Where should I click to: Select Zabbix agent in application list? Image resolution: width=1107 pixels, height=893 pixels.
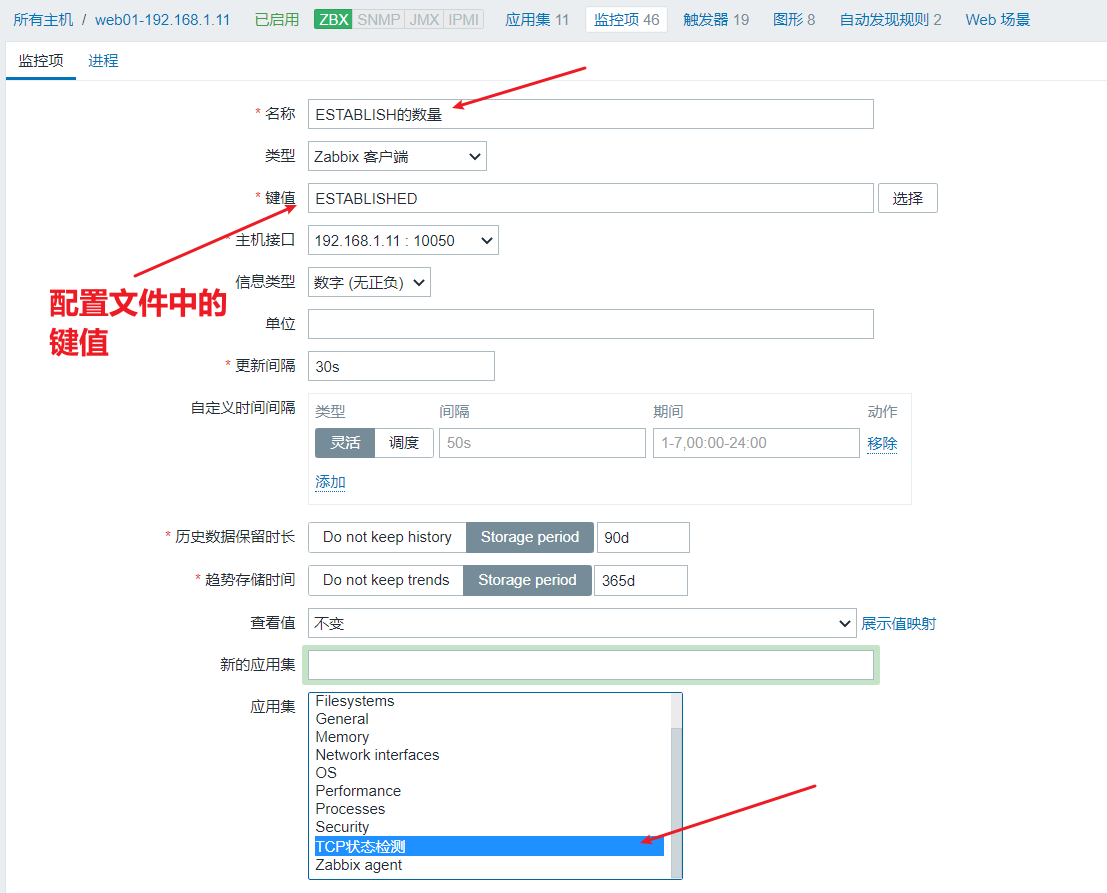(x=489, y=865)
